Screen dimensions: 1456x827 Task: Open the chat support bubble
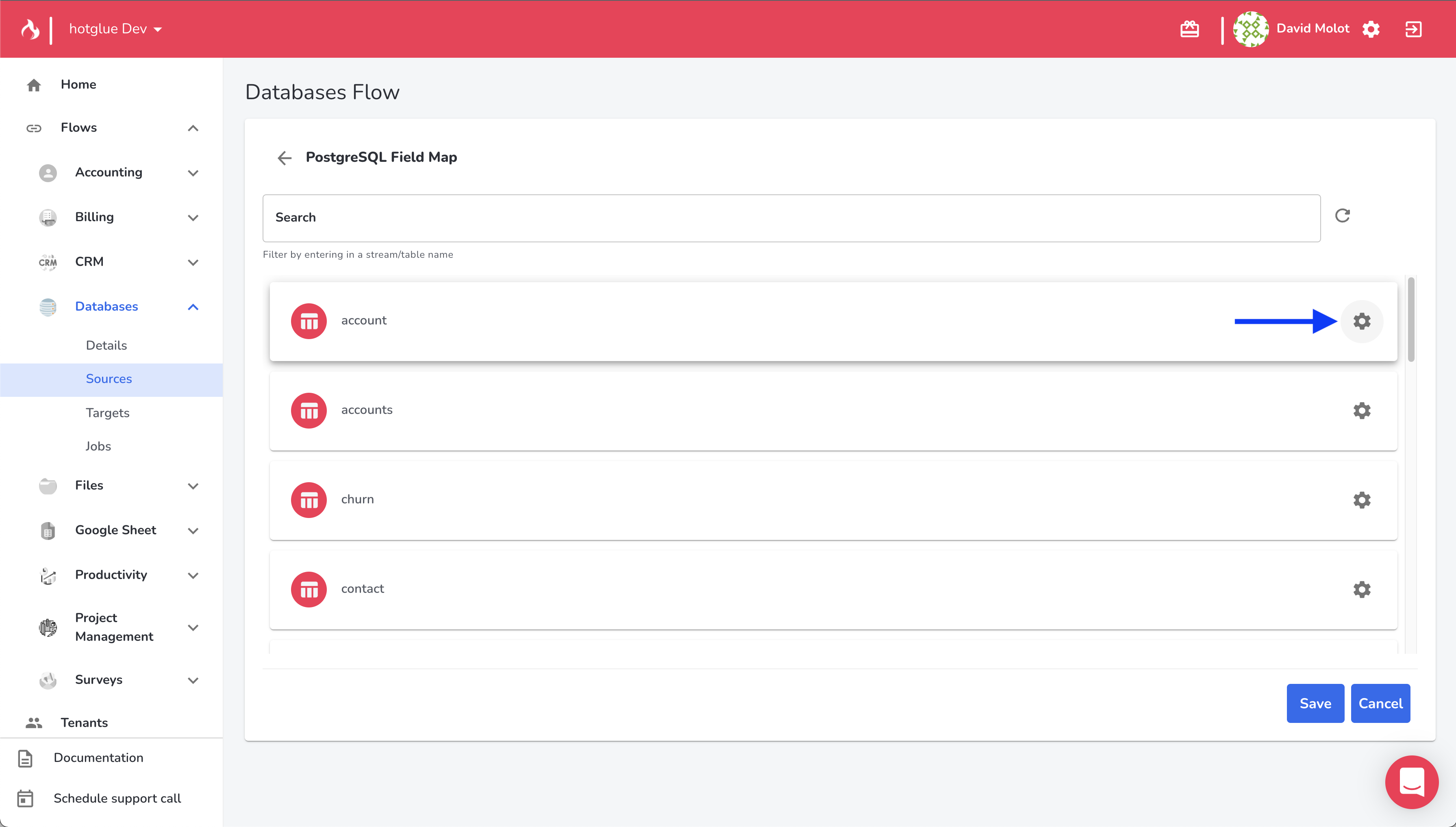pyautogui.click(x=1411, y=781)
